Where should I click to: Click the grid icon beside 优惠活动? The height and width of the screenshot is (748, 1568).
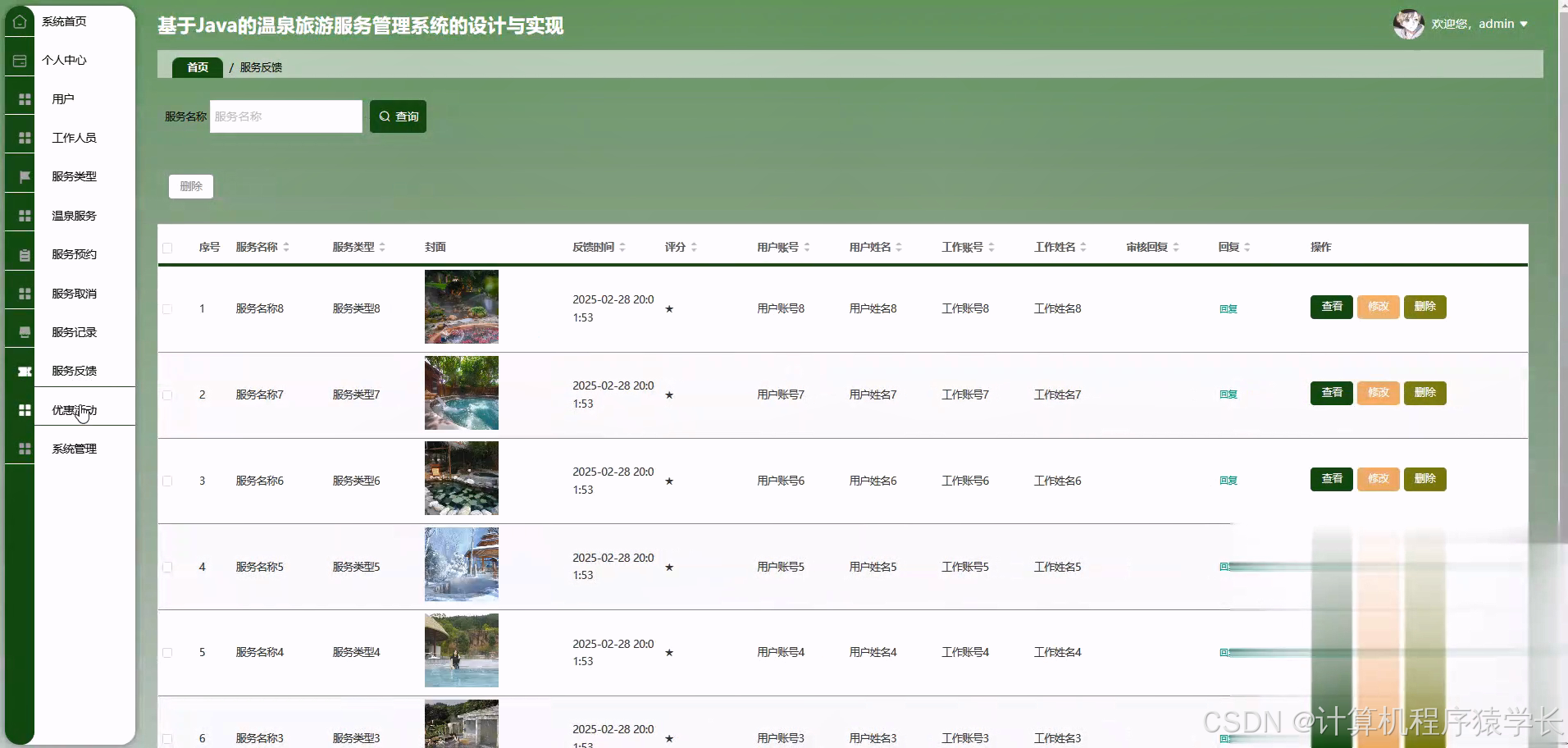point(25,410)
